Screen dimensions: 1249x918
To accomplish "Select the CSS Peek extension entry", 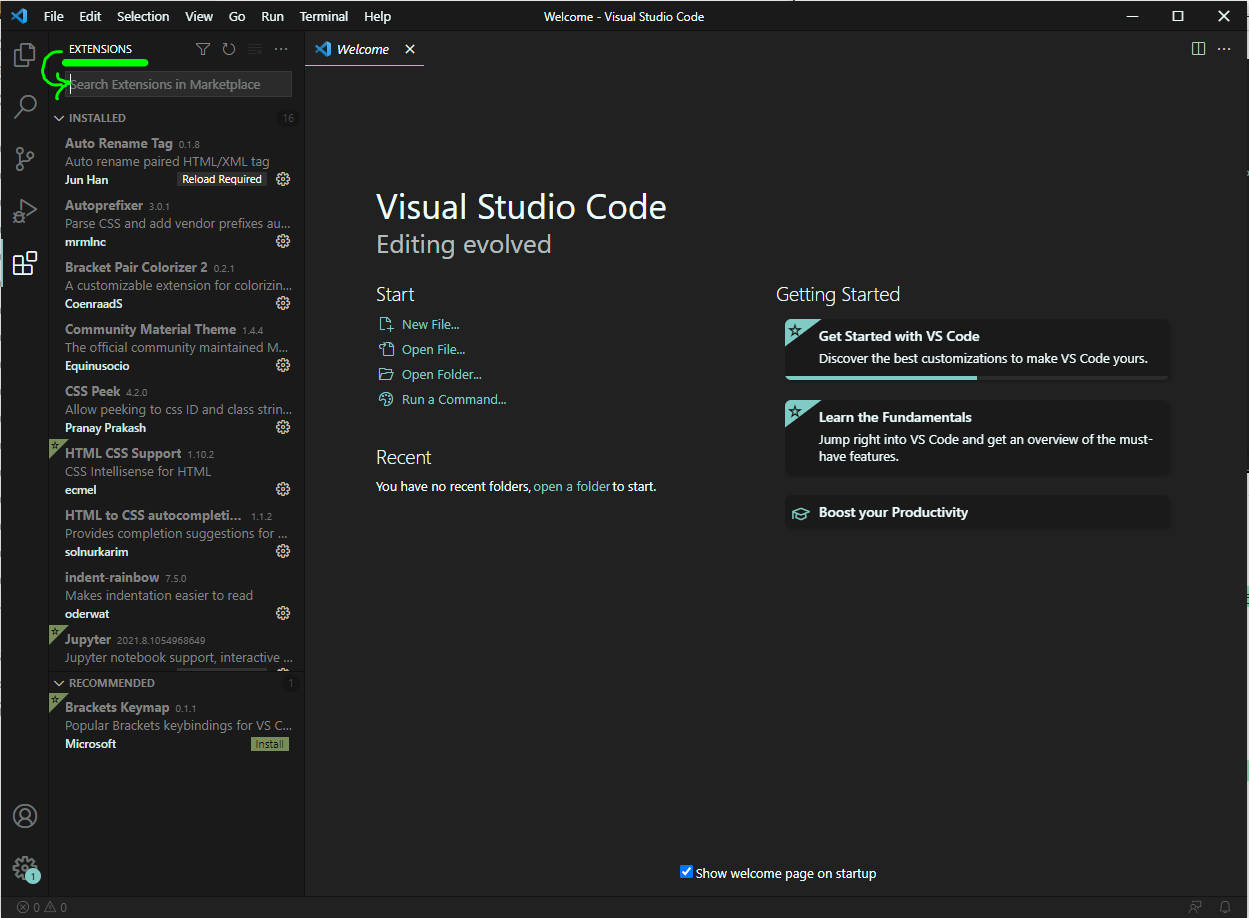I will pos(176,409).
